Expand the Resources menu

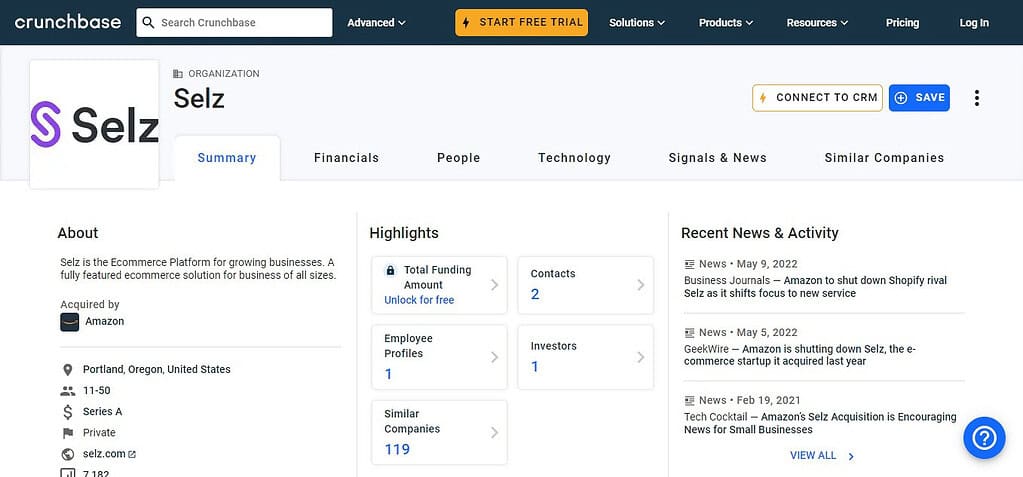coord(817,23)
